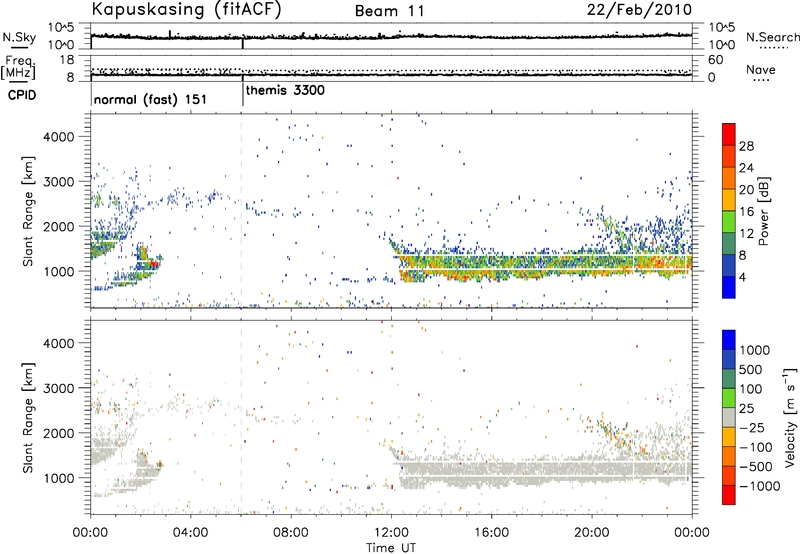The image size is (800, 554).
Task: Click the red high-power patch near 02:30
Action: point(154,264)
